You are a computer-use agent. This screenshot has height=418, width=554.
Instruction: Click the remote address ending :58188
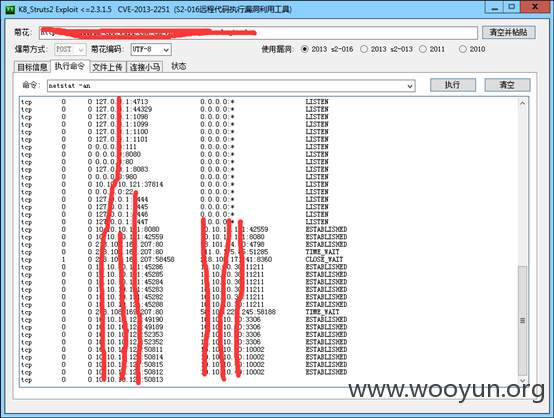pos(238,312)
